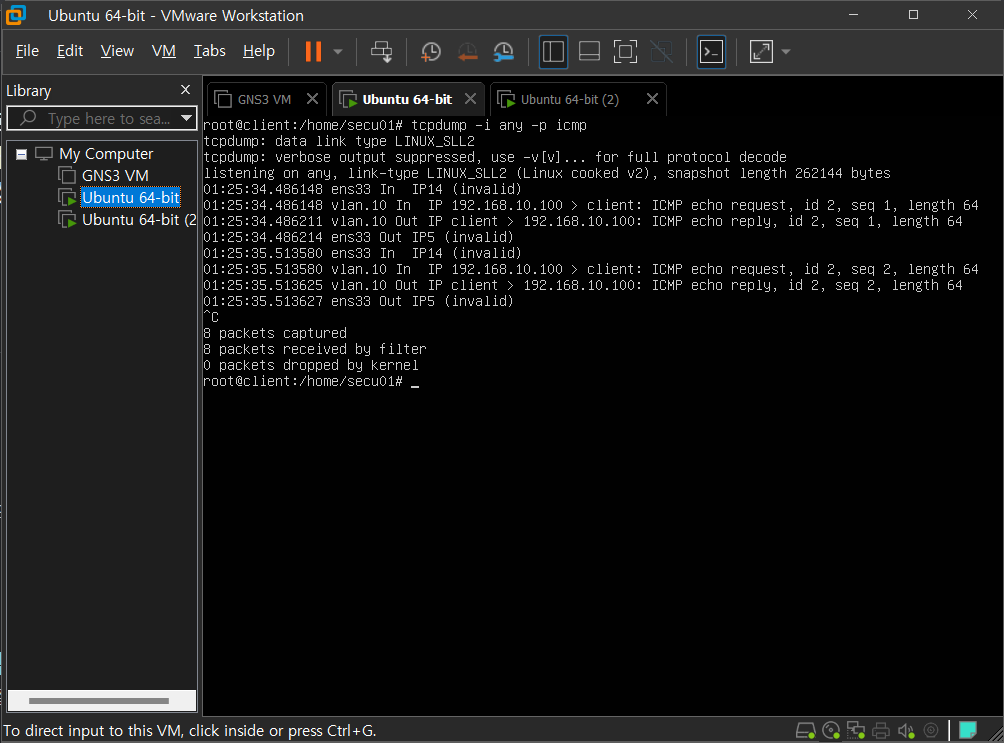
Task: Select My Computer in the library
Action: (106, 154)
